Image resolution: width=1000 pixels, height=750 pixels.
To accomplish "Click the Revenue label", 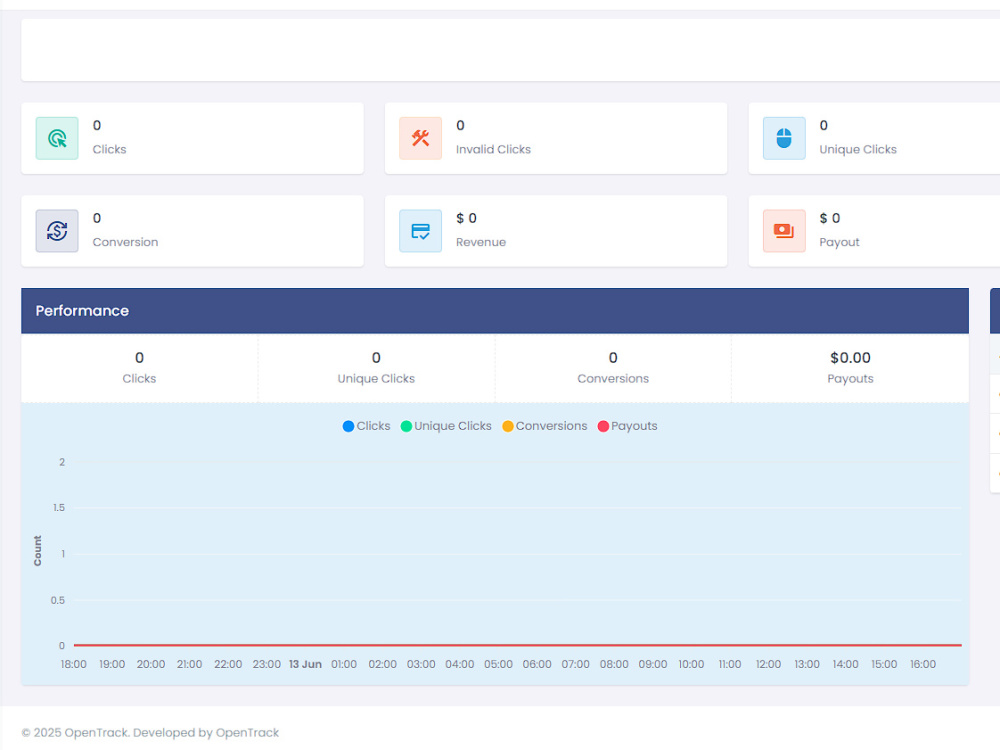I will 481,242.
